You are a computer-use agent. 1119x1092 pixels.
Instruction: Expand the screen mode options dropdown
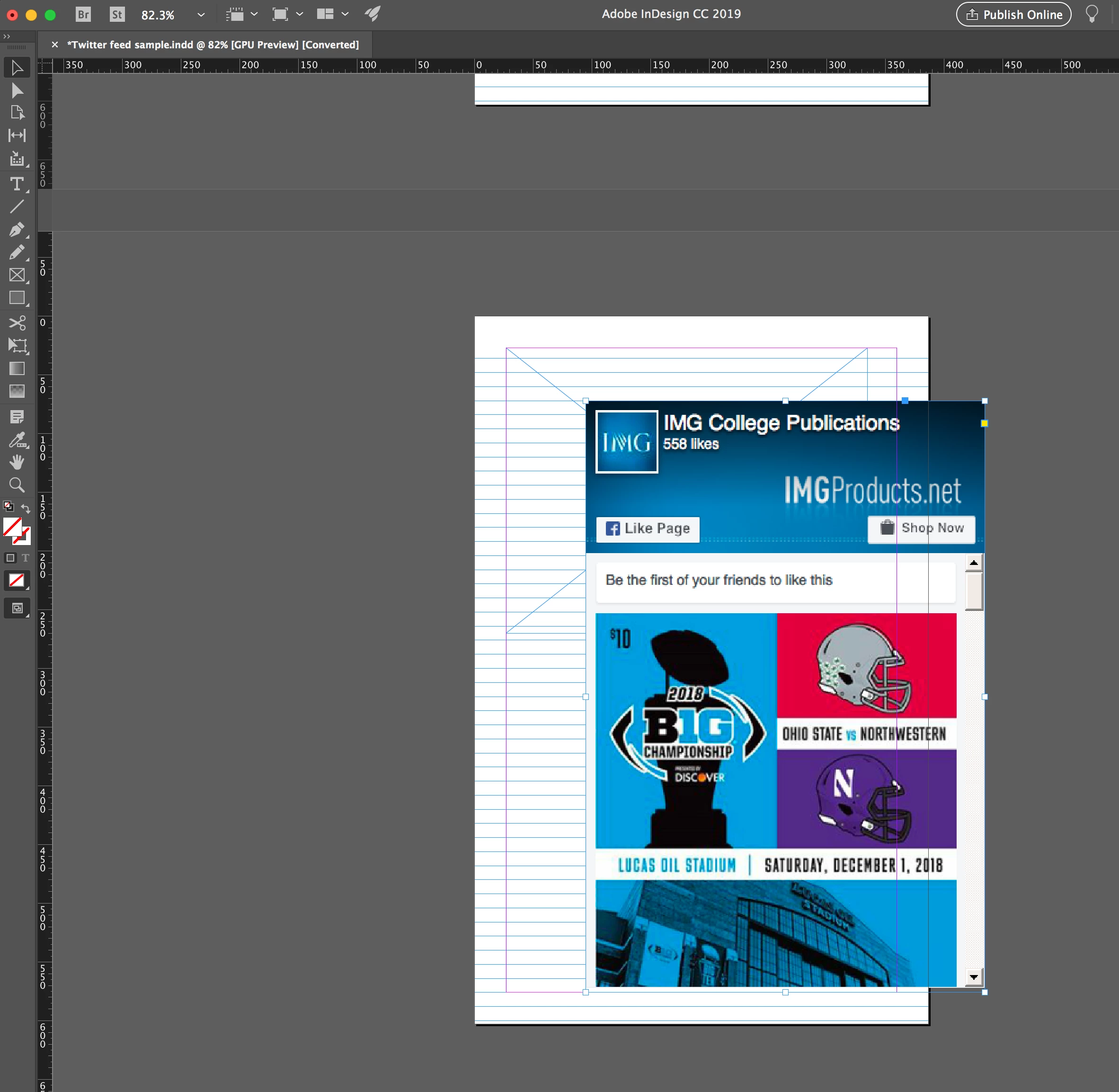[x=299, y=14]
